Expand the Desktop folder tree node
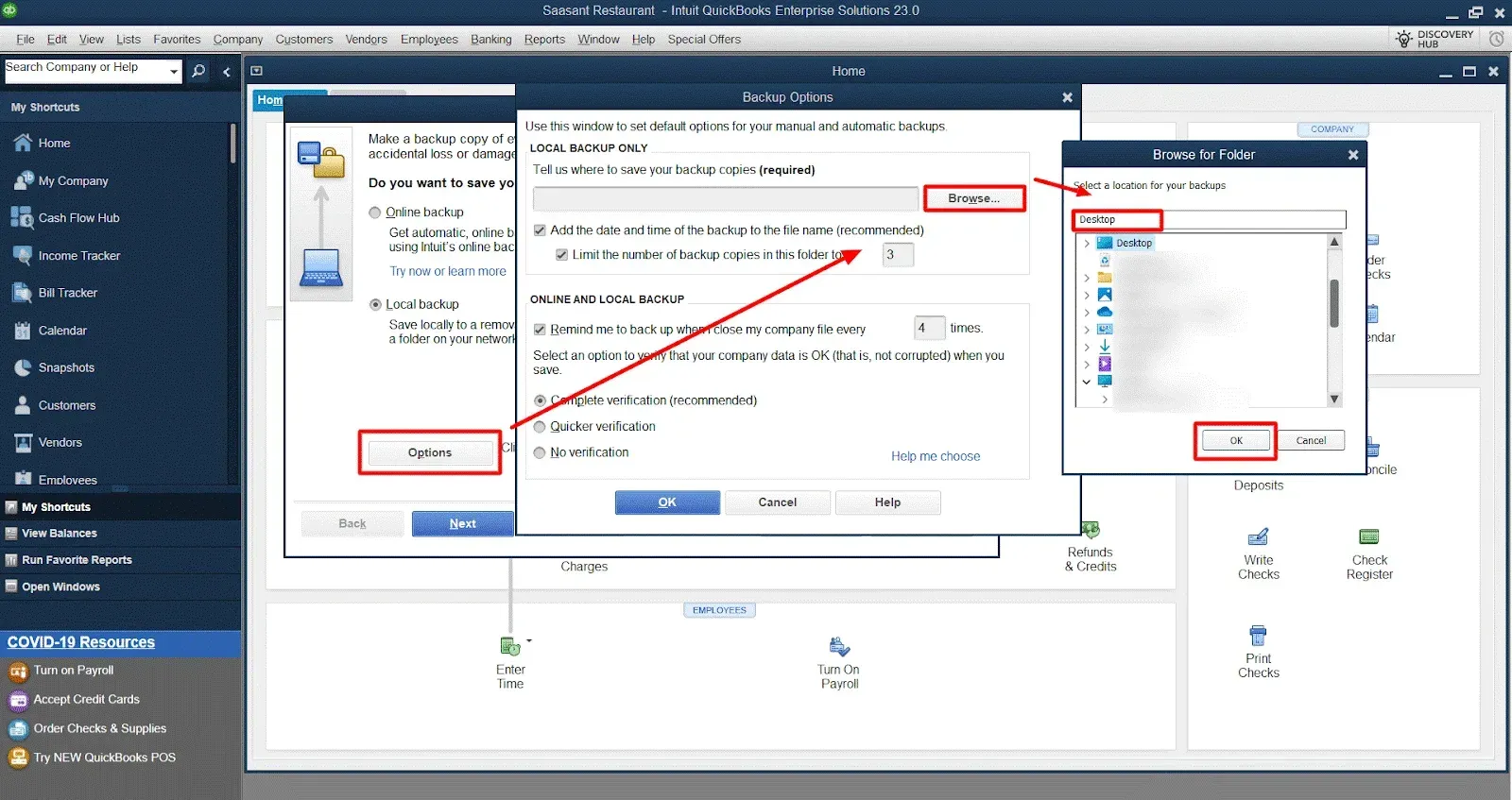 pos(1087,244)
